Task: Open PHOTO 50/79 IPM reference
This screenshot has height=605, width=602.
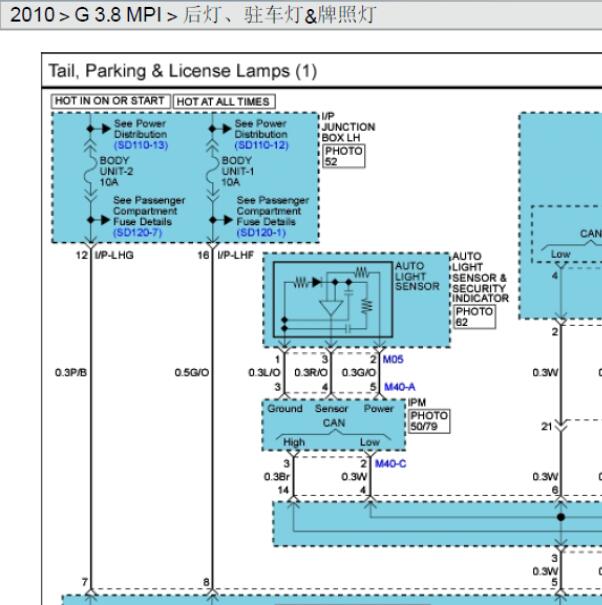Action: pyautogui.click(x=429, y=421)
